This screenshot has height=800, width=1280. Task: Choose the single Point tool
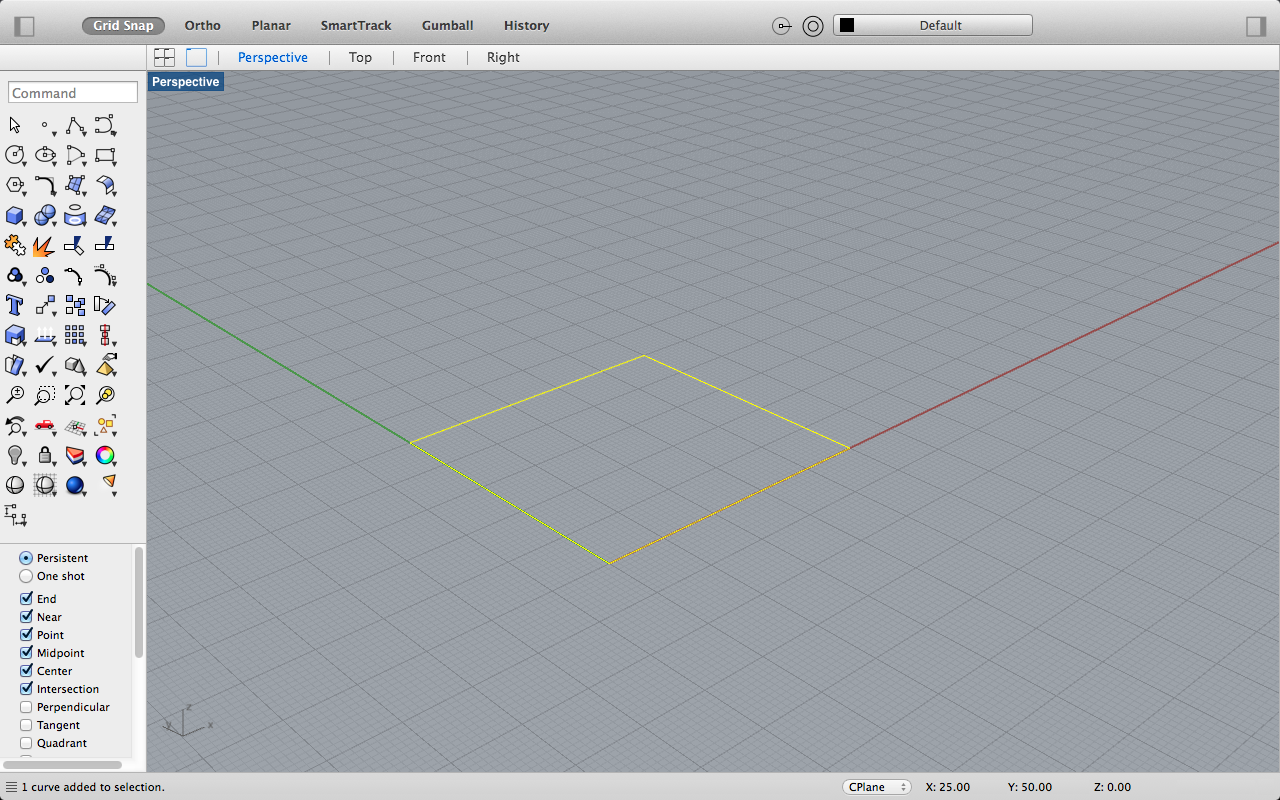(x=45, y=125)
